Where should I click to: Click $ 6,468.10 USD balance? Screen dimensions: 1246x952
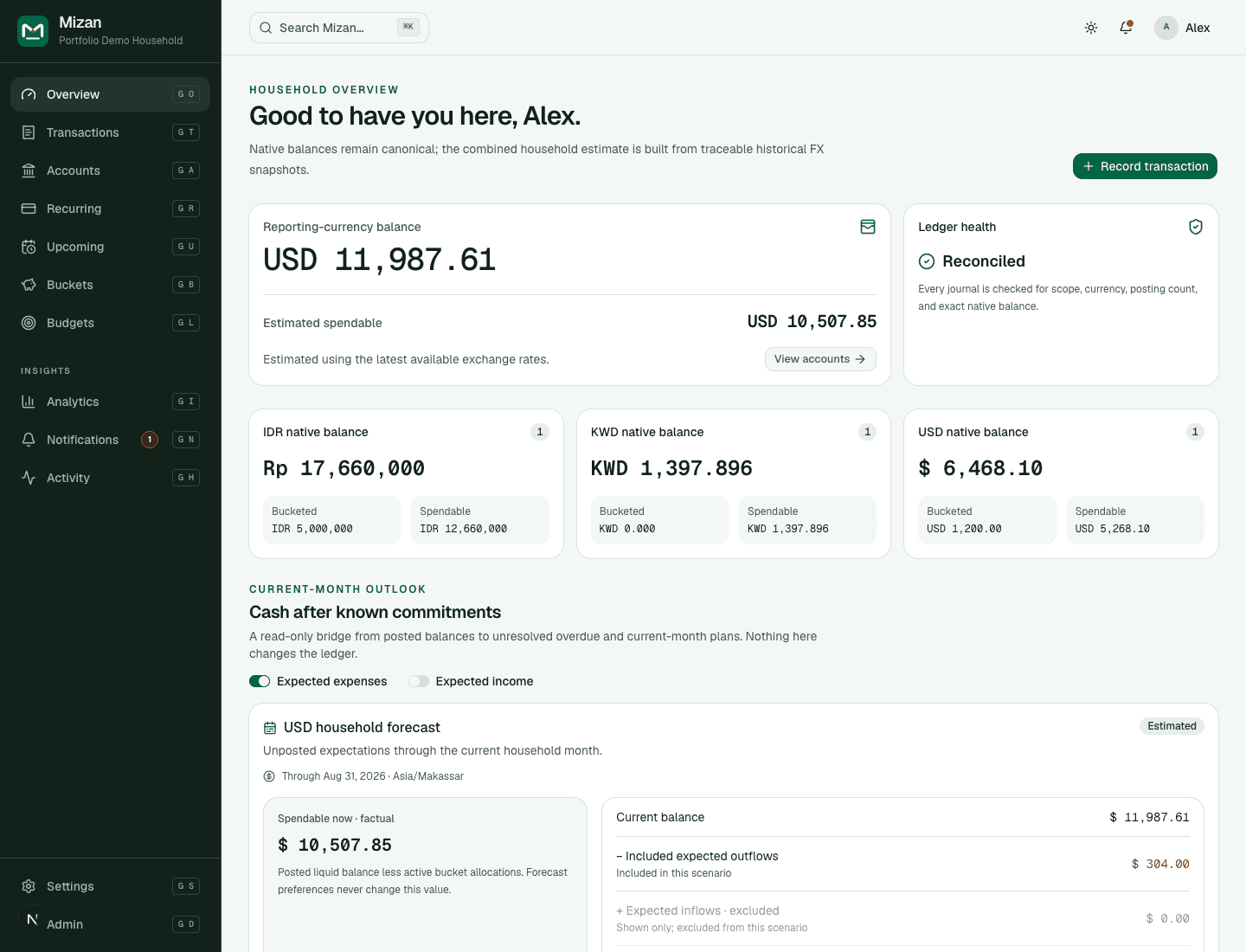click(980, 468)
